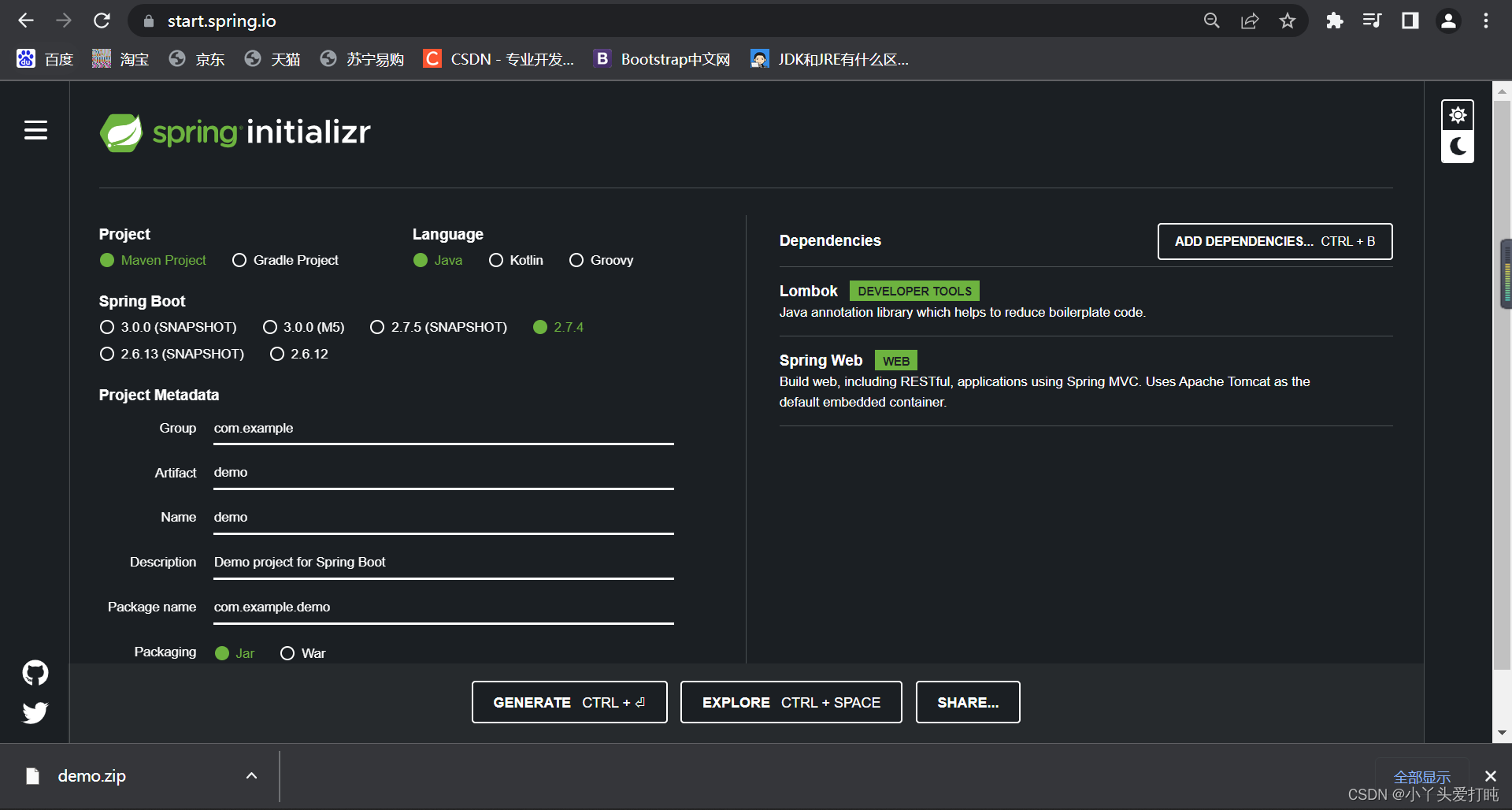Click the Package name input field
Viewport: 1512px width, 810px height.
click(443, 607)
